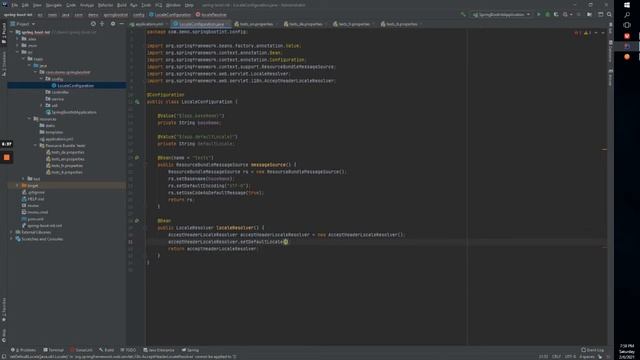Locate file using Select Opened File icon
The width and height of the screenshot is (640, 360).
(93, 24)
